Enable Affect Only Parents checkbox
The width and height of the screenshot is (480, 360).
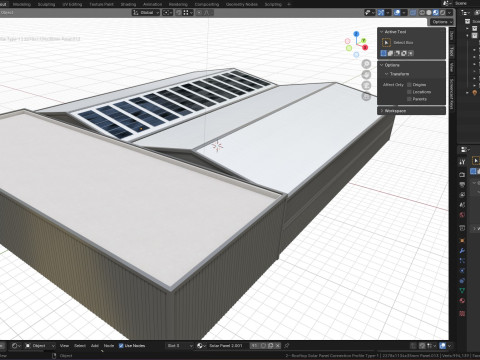[x=409, y=99]
